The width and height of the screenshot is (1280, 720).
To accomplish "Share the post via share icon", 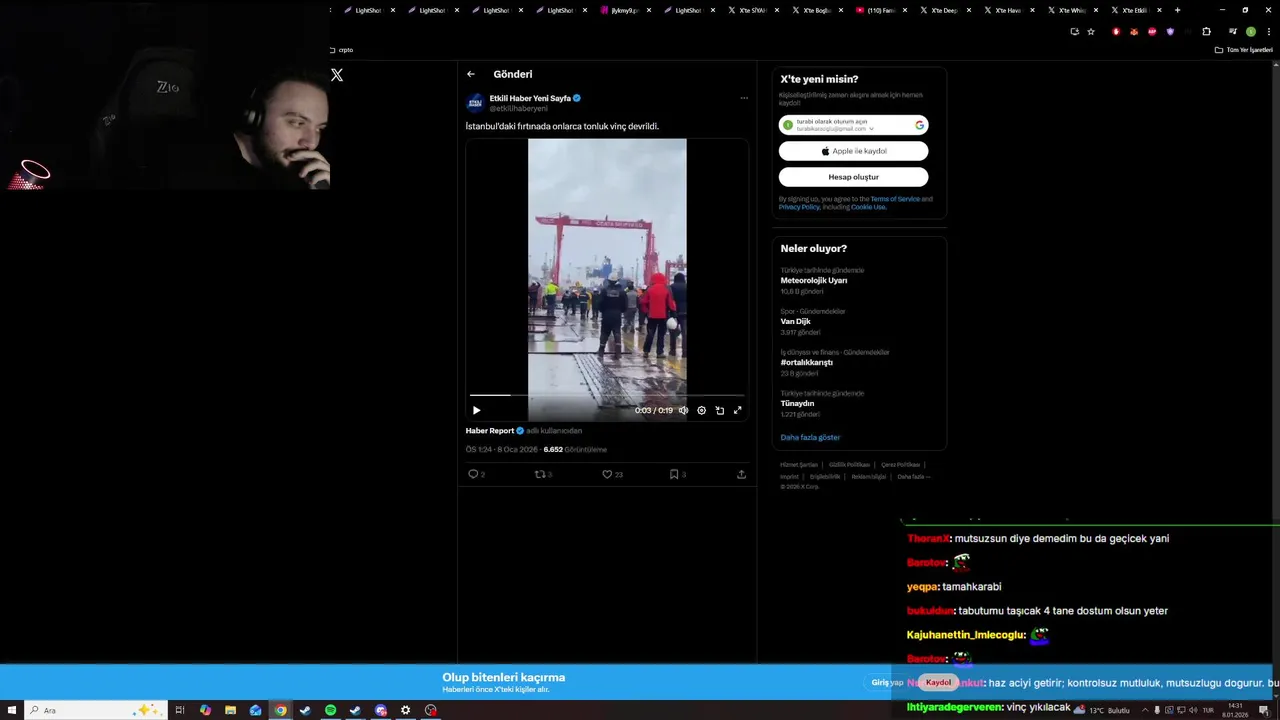I will [x=741, y=474].
